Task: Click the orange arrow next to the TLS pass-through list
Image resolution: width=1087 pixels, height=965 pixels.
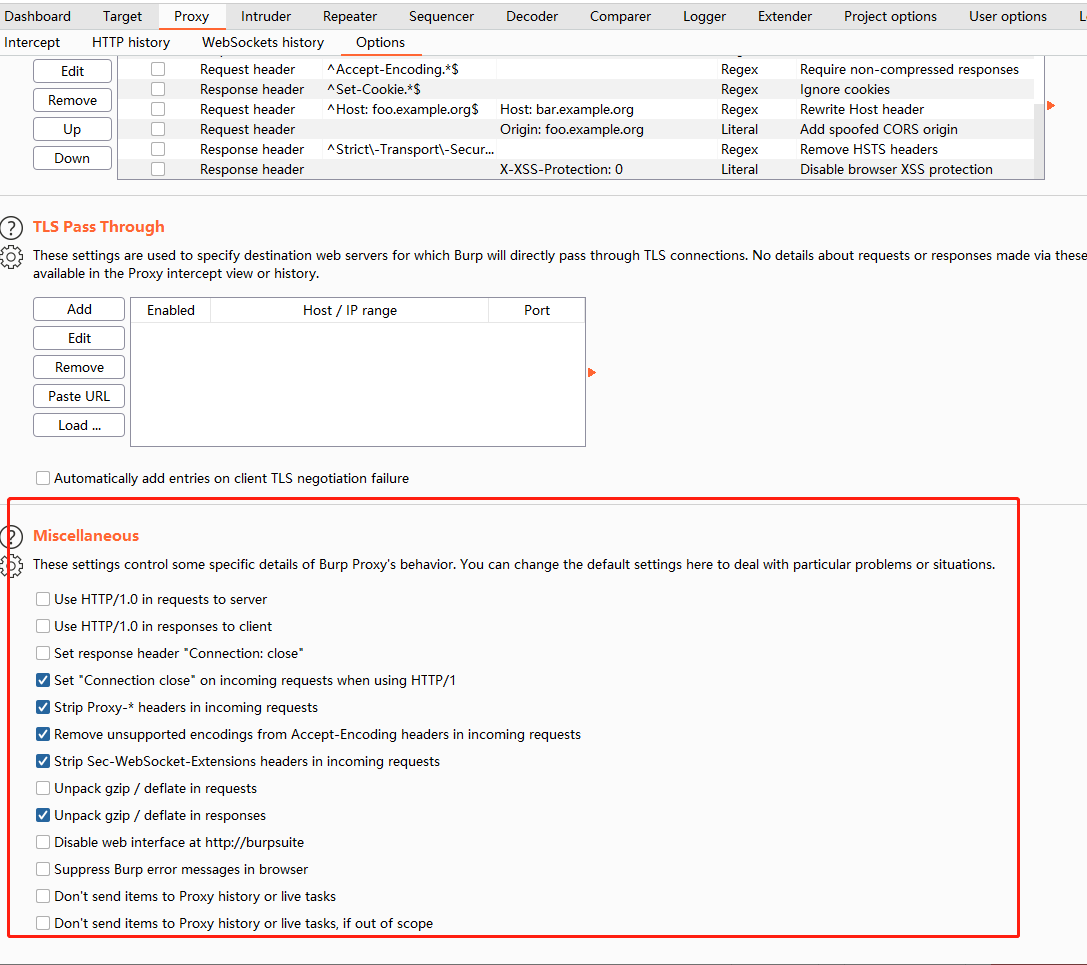Action: [x=590, y=371]
